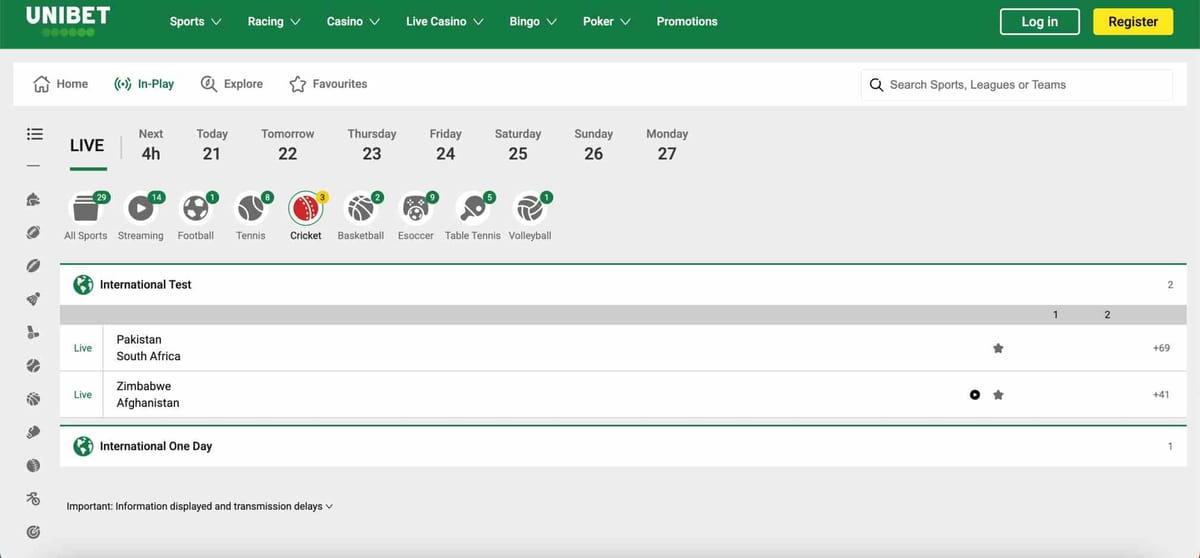
Task: Select the horse racing helmet sidebar icon
Action: (34, 199)
